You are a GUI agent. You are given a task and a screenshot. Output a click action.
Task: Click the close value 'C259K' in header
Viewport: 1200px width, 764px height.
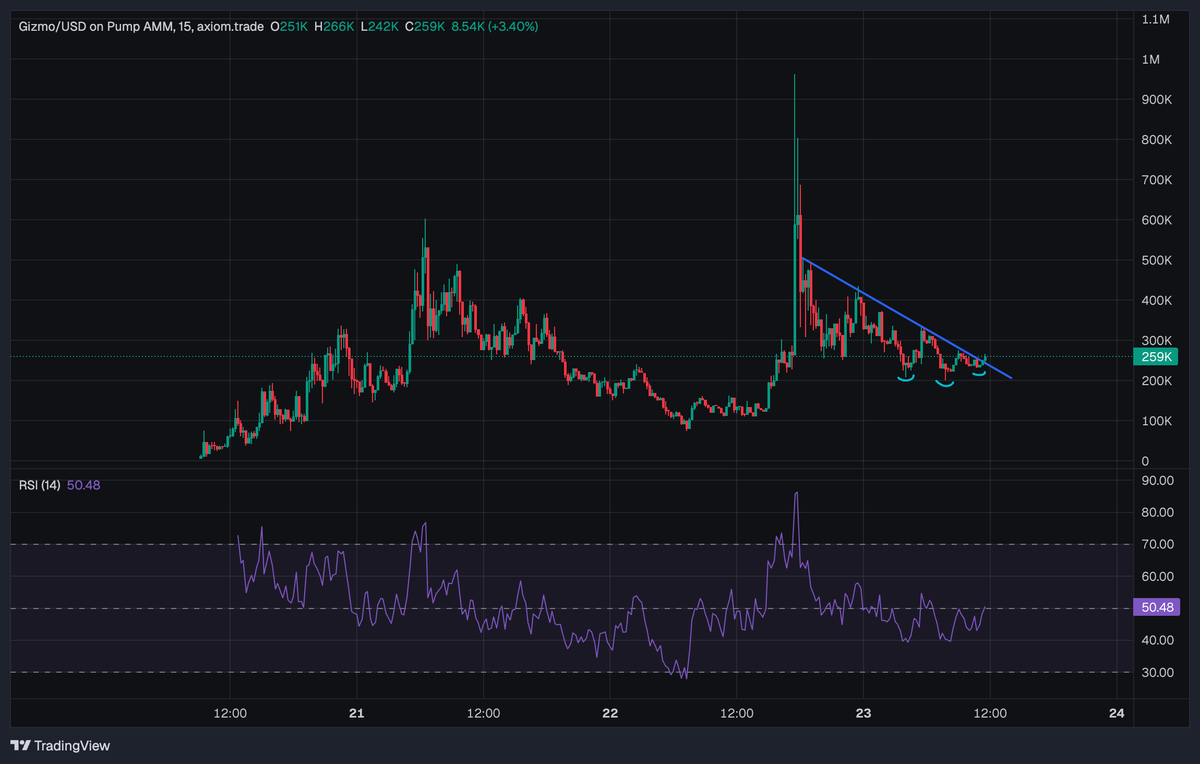(426, 26)
